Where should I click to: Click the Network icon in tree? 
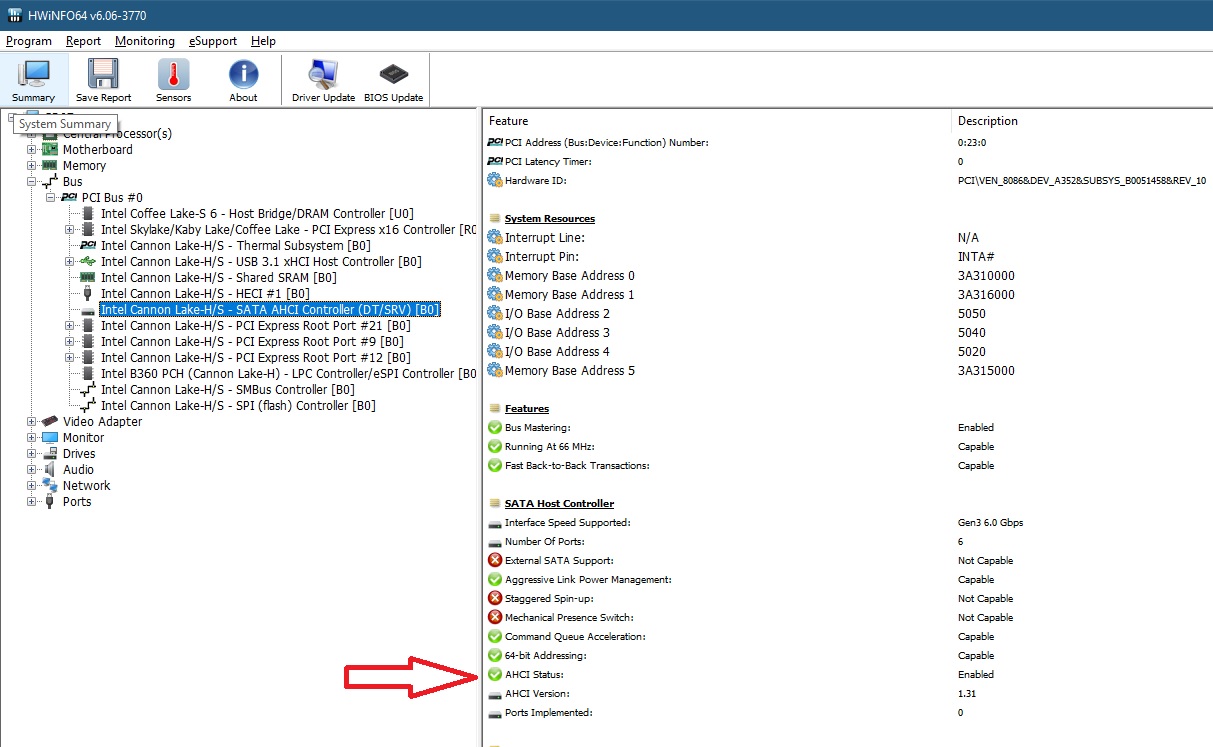coord(50,485)
